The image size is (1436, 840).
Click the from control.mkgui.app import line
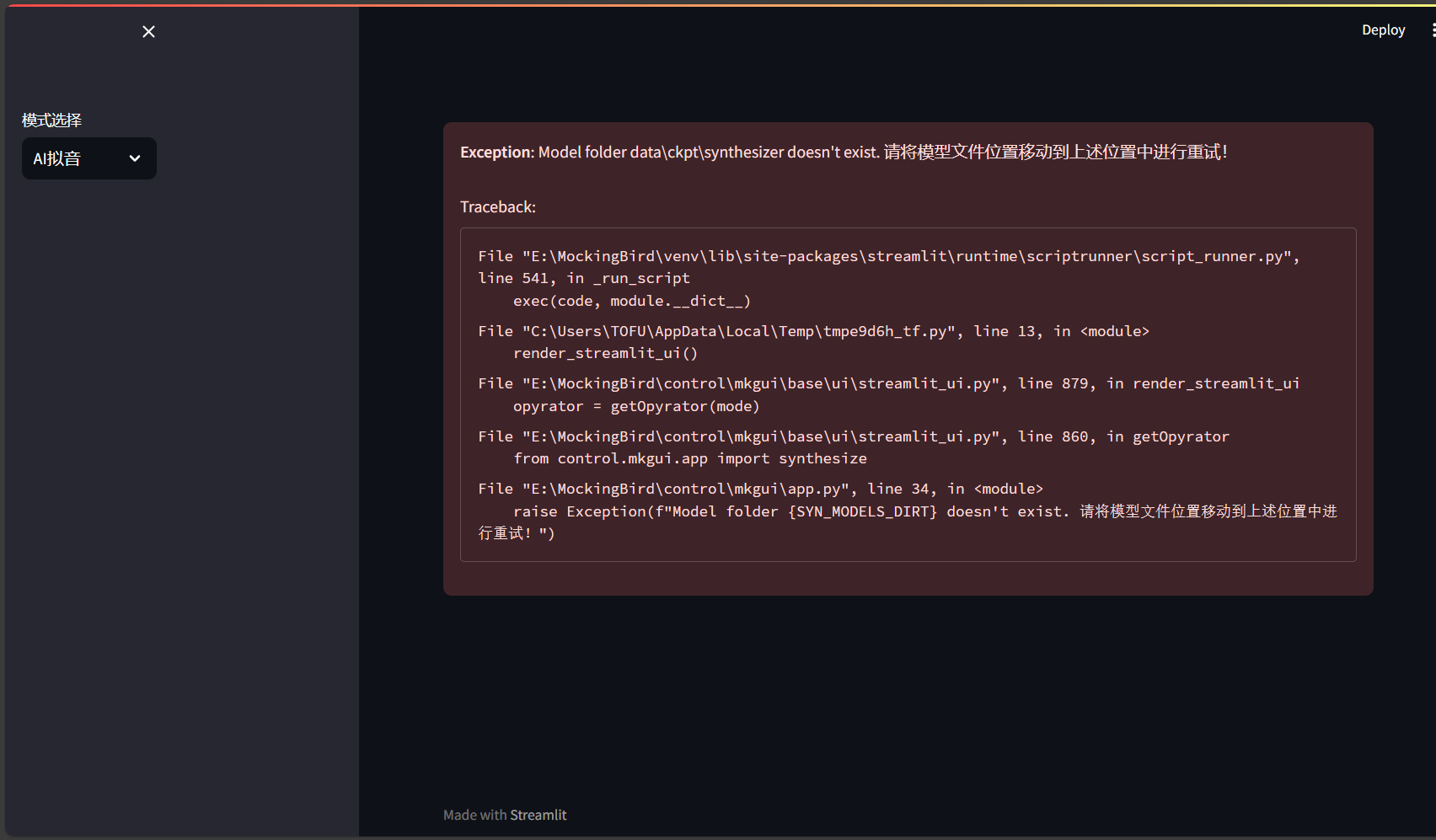[690, 458]
